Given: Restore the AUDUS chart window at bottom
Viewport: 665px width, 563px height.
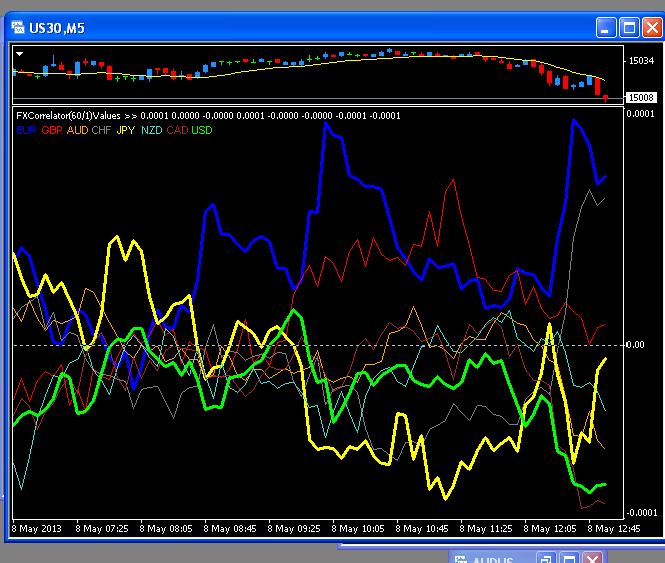Looking at the screenshot, I should pyautogui.click(x=547, y=558).
